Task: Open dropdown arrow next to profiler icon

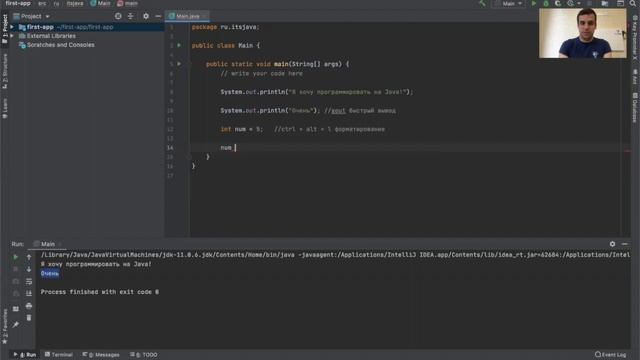Action: (x=579, y=4)
